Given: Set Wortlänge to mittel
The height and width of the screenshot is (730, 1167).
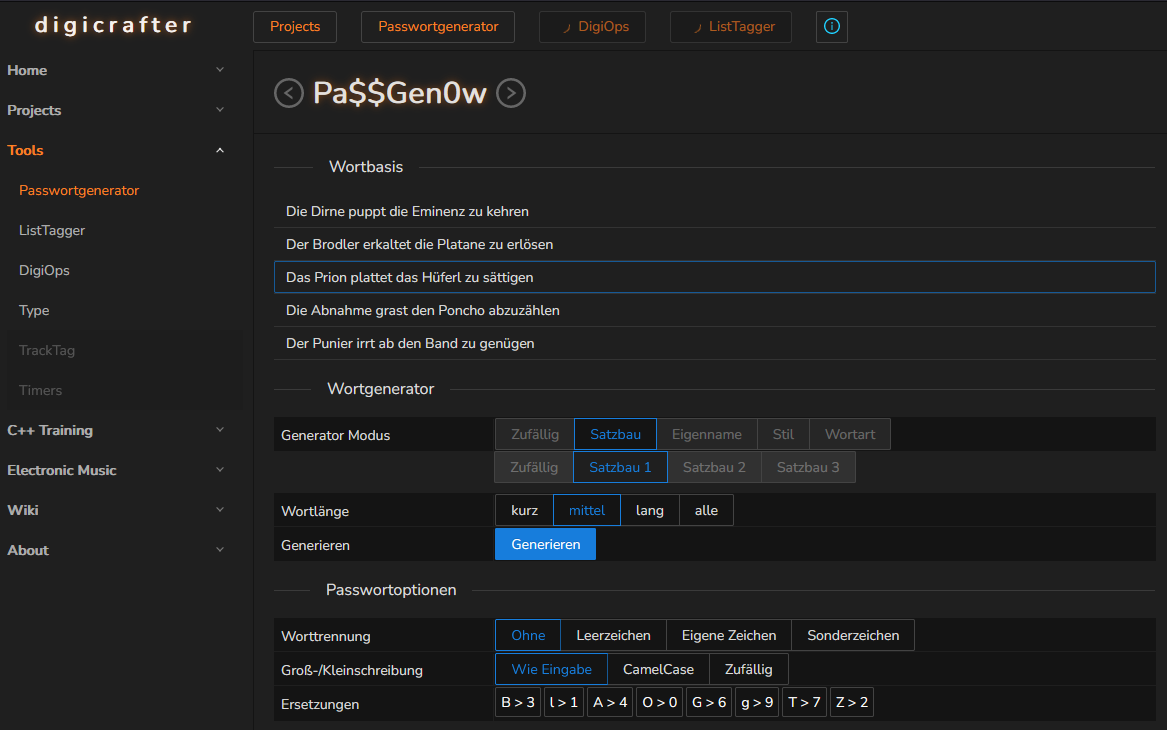Looking at the screenshot, I should pos(586,510).
